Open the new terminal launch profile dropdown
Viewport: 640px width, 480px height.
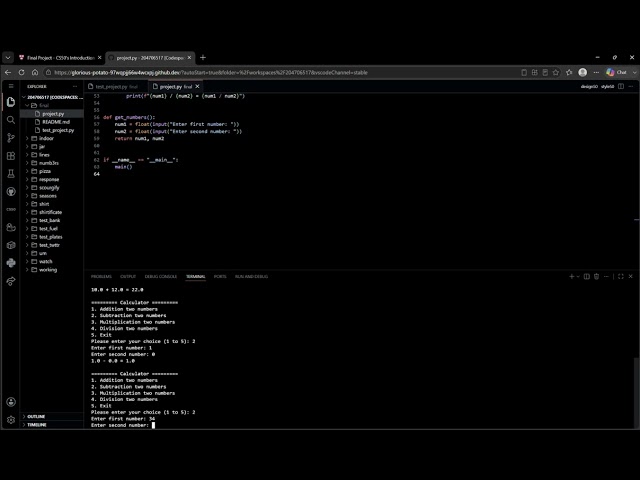pyautogui.click(x=578, y=276)
